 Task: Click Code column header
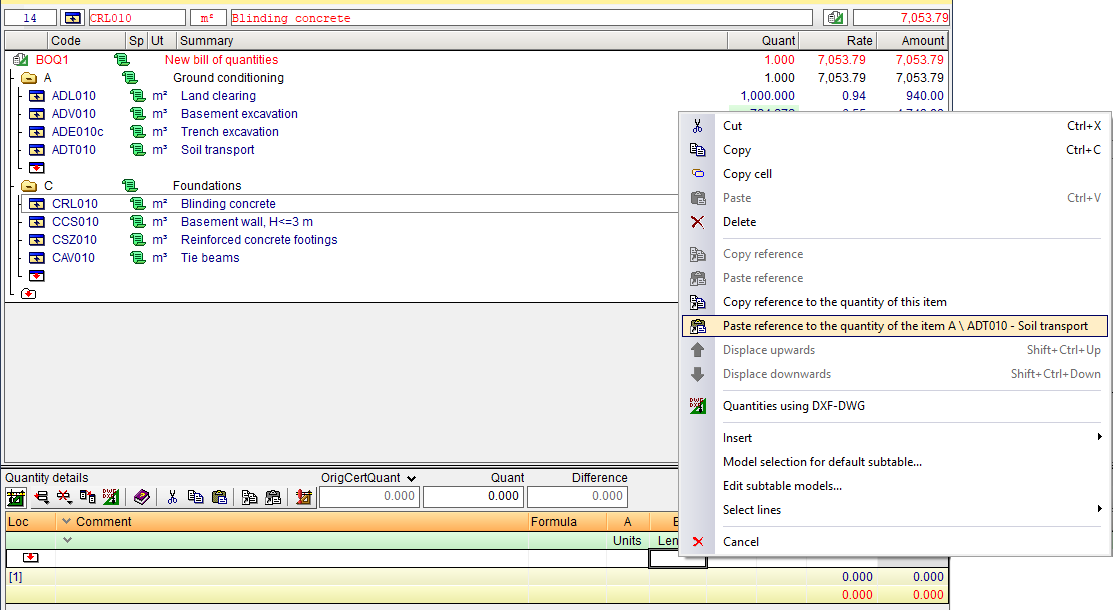pos(86,40)
